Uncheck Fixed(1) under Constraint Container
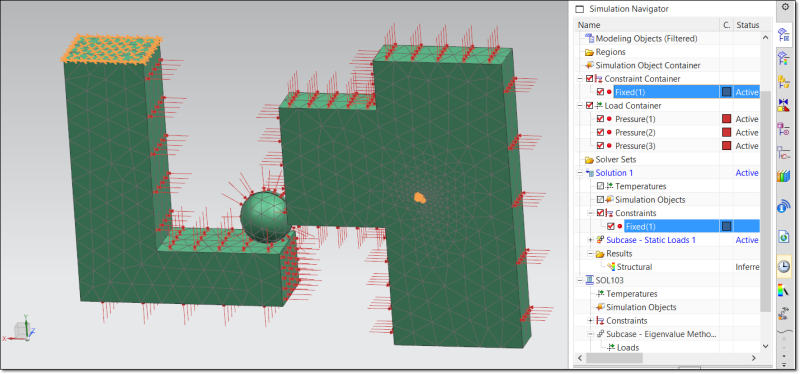800x374 pixels. pos(601,92)
